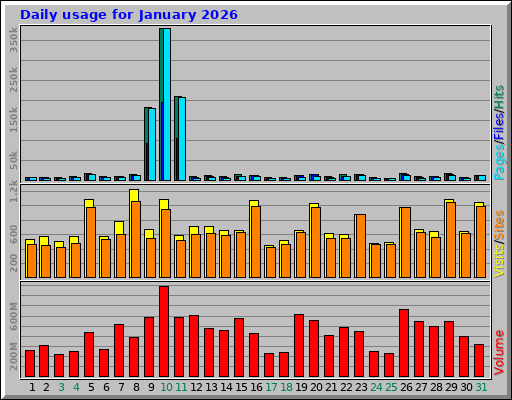This screenshot has height=400, width=512.
Task: Click day label '11' on the x-axis
Action: coord(181,387)
